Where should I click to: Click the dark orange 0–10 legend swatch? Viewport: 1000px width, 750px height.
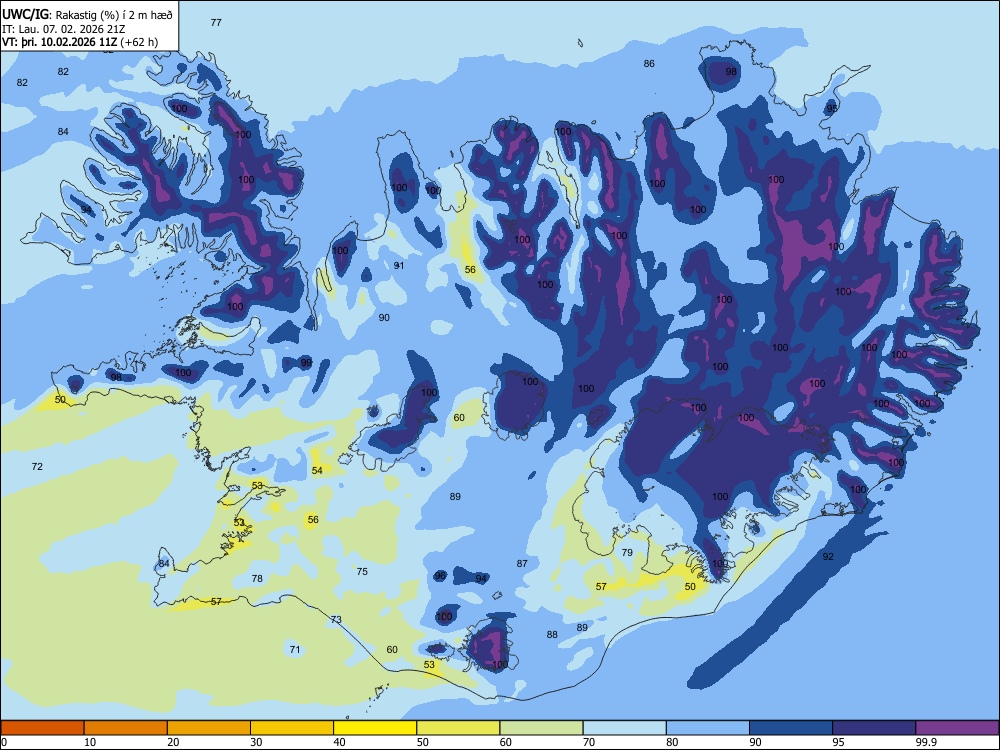point(42,728)
